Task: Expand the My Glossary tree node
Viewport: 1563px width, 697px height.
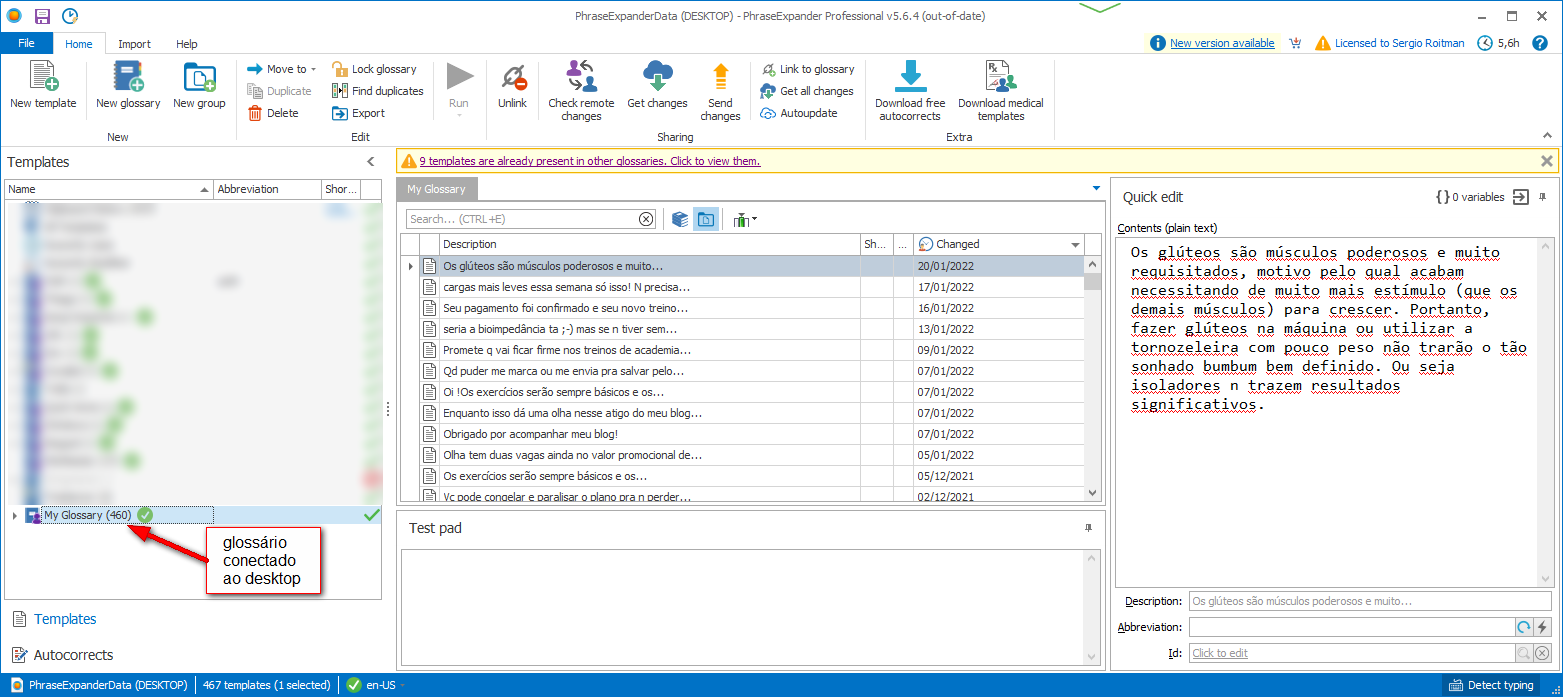Action: pyautogui.click(x=14, y=516)
